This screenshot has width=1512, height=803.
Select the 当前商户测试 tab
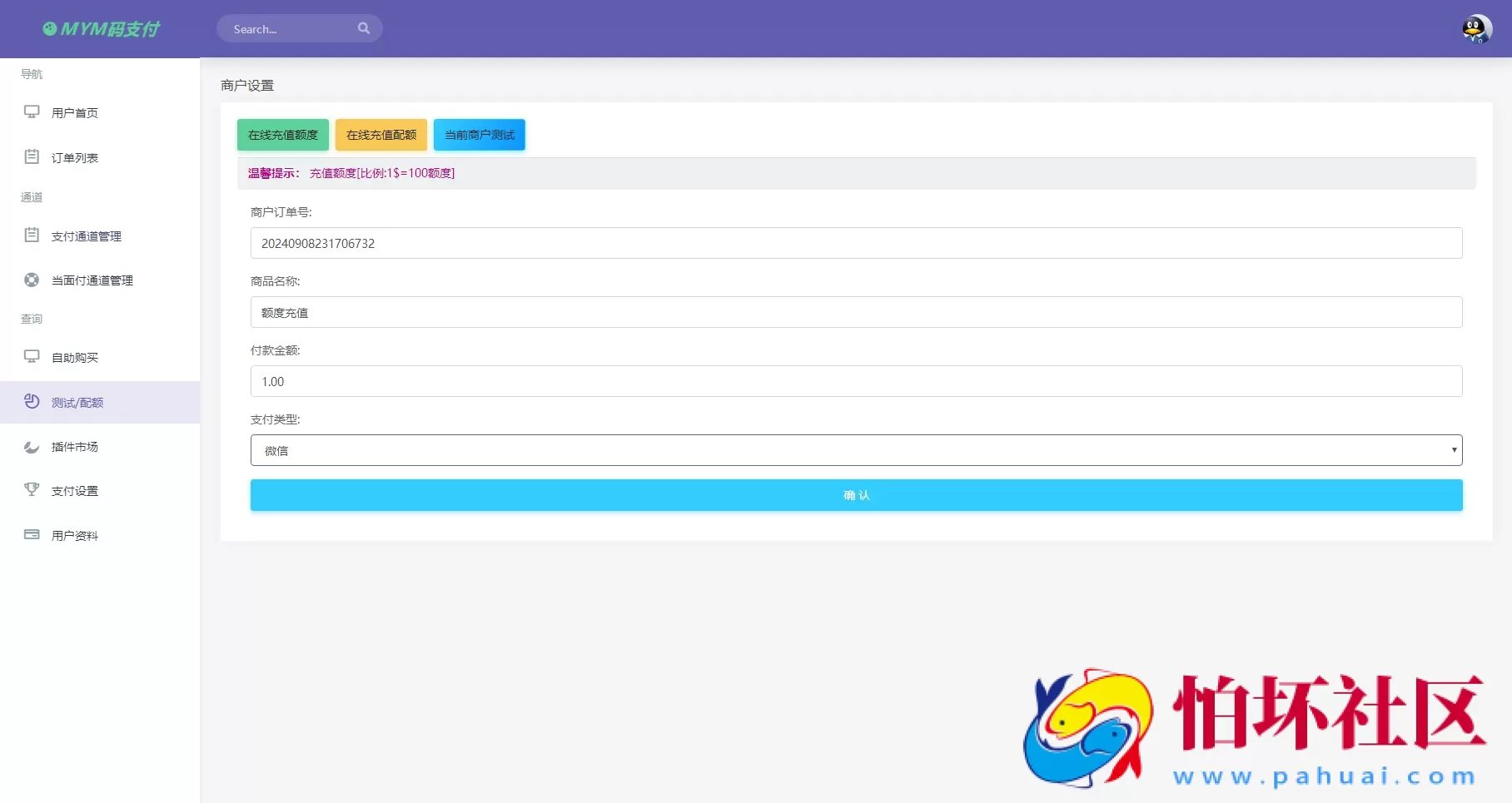click(x=479, y=135)
